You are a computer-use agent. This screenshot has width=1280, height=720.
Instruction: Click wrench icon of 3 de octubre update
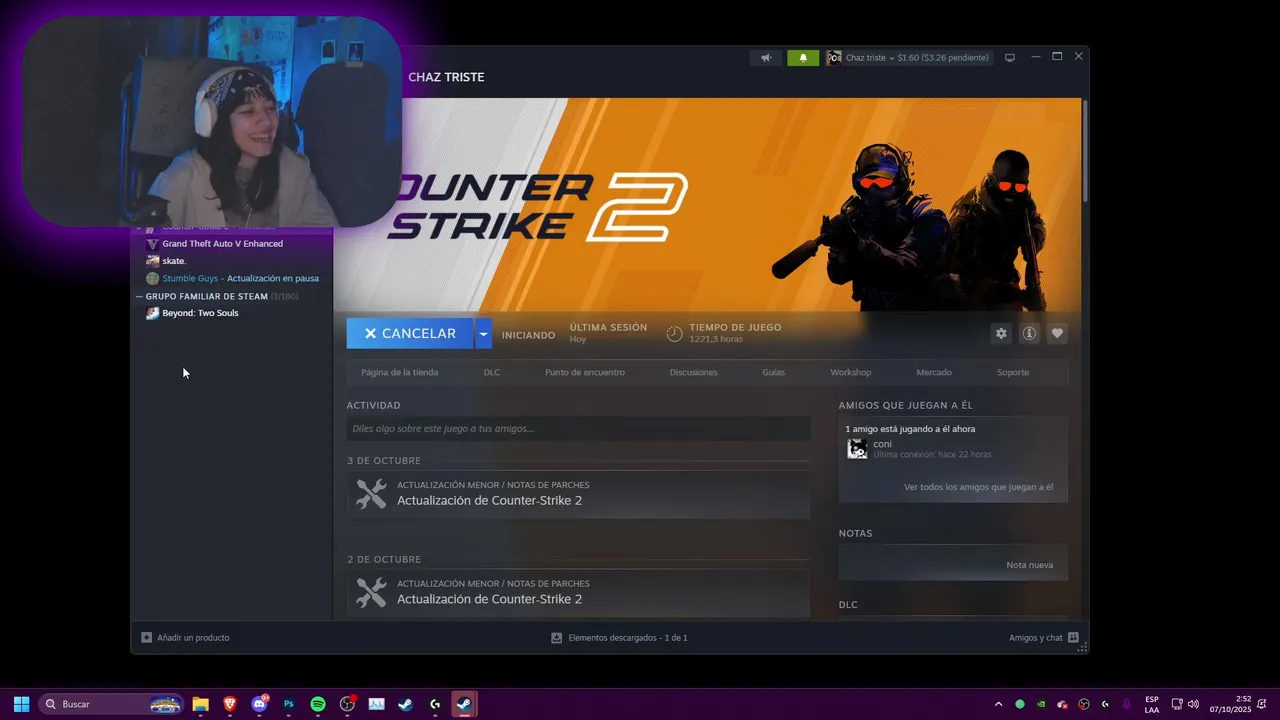371,494
